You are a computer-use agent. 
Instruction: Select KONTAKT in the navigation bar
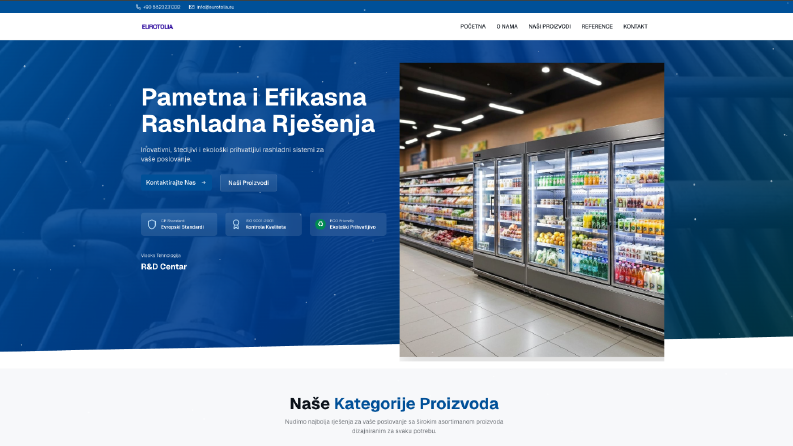pyautogui.click(x=635, y=26)
